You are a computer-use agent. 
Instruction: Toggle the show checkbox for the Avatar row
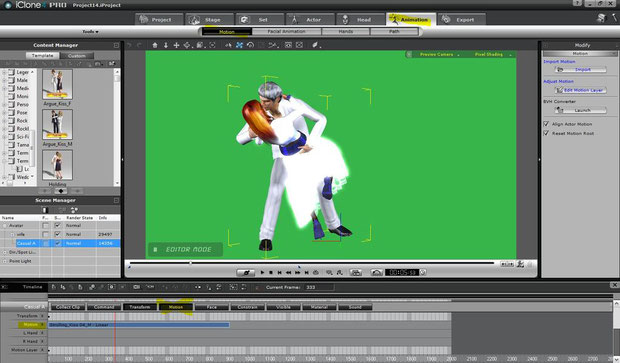(x=57, y=225)
